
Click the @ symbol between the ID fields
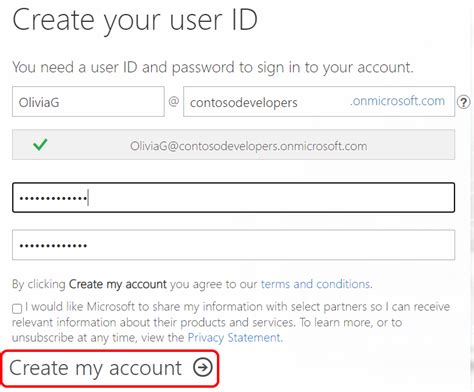coord(174,101)
